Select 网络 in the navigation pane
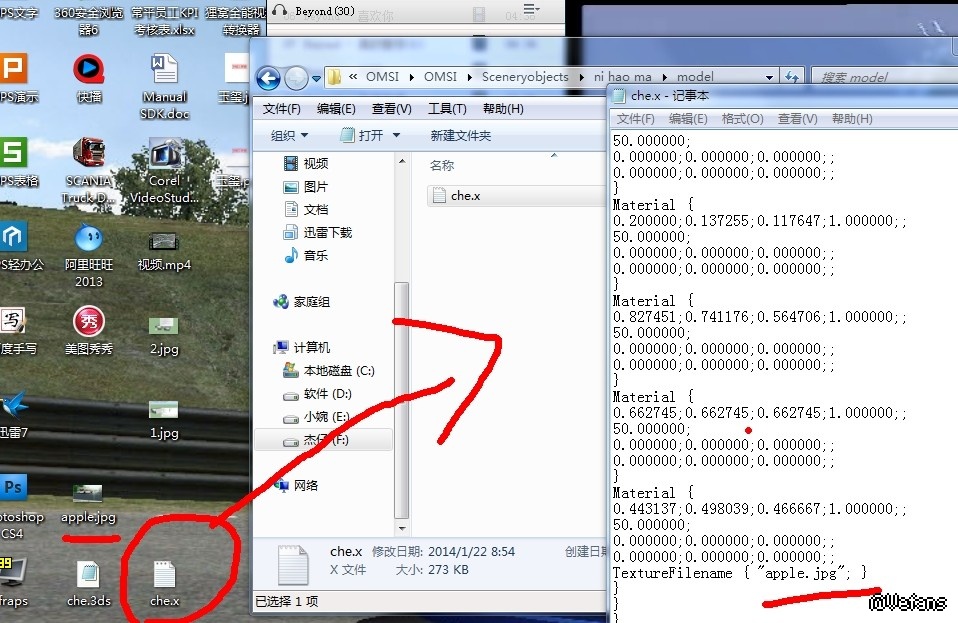The image size is (958, 623). [296, 486]
